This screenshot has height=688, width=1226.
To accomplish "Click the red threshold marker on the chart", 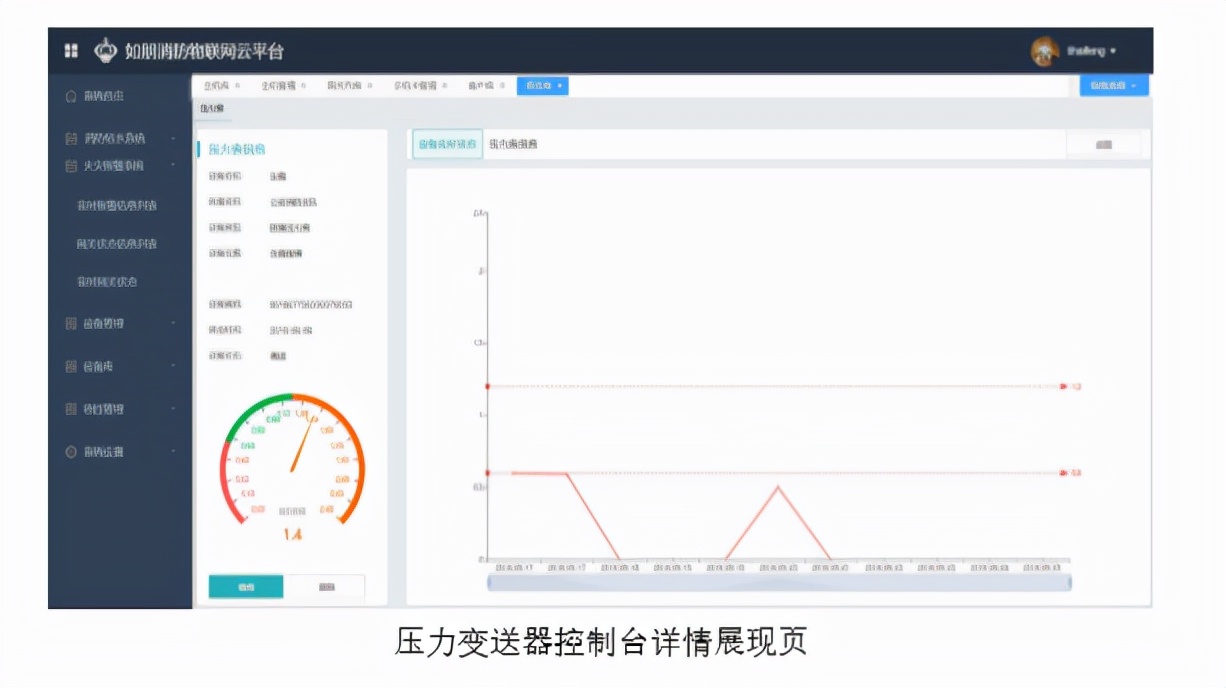I will [x=1065, y=386].
